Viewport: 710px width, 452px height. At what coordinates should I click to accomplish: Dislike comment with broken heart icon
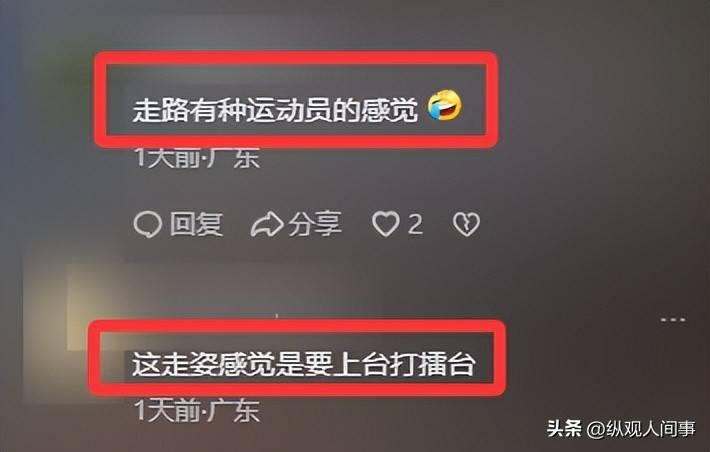[466, 224]
